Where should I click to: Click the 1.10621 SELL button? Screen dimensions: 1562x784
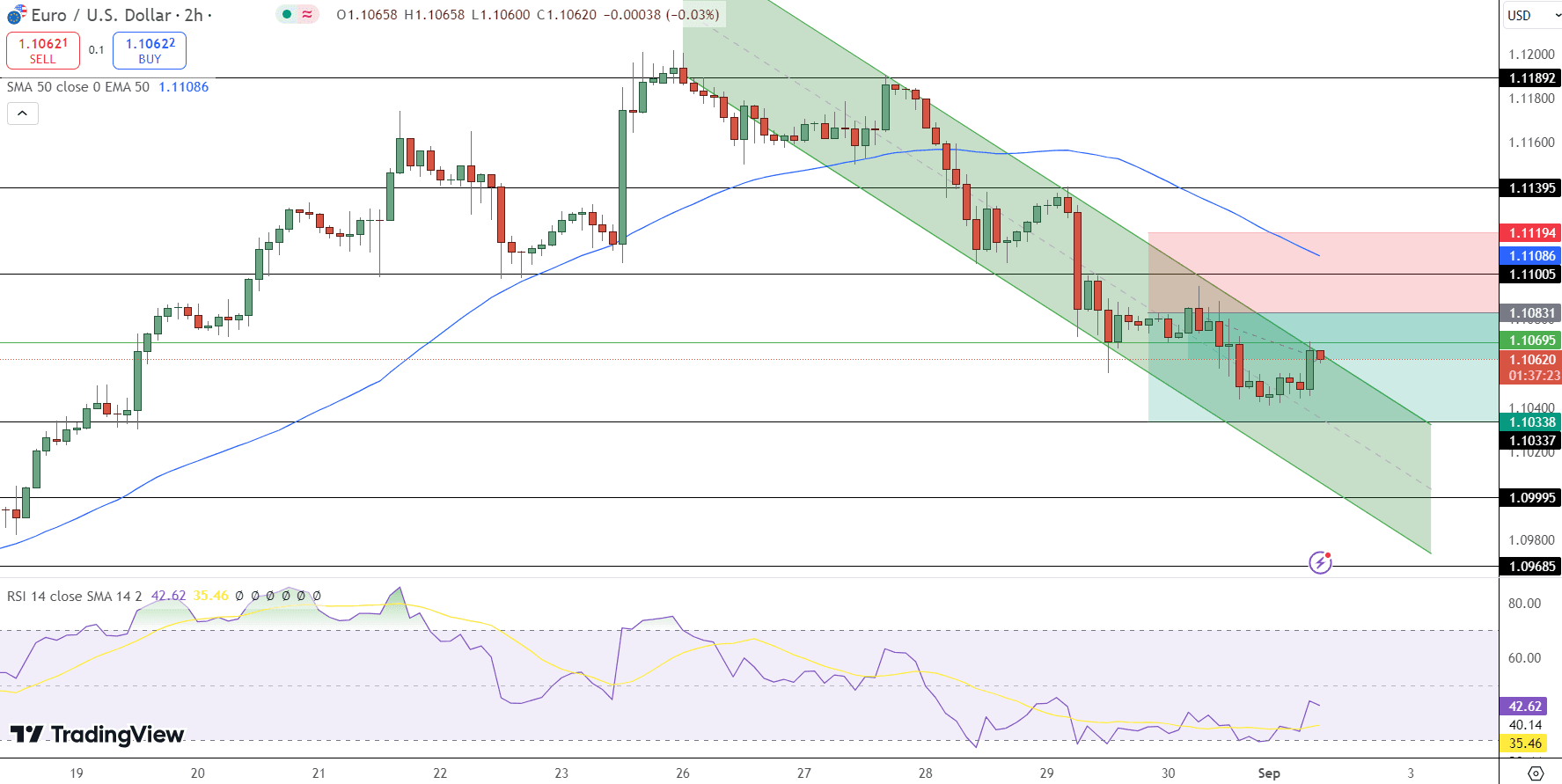click(43, 50)
